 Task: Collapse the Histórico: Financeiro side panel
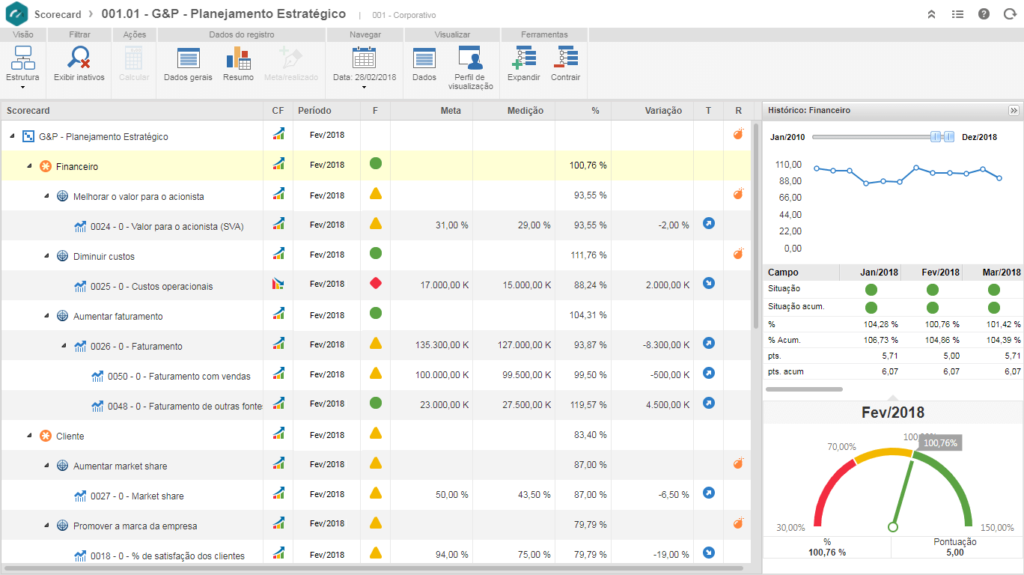click(x=1012, y=110)
